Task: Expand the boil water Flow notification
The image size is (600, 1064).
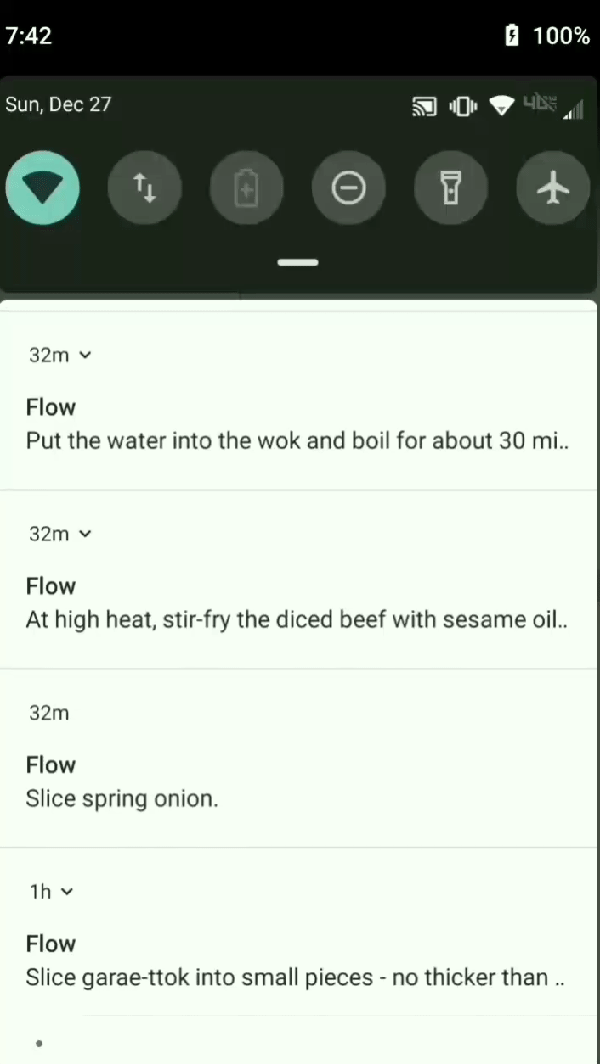Action: point(85,355)
